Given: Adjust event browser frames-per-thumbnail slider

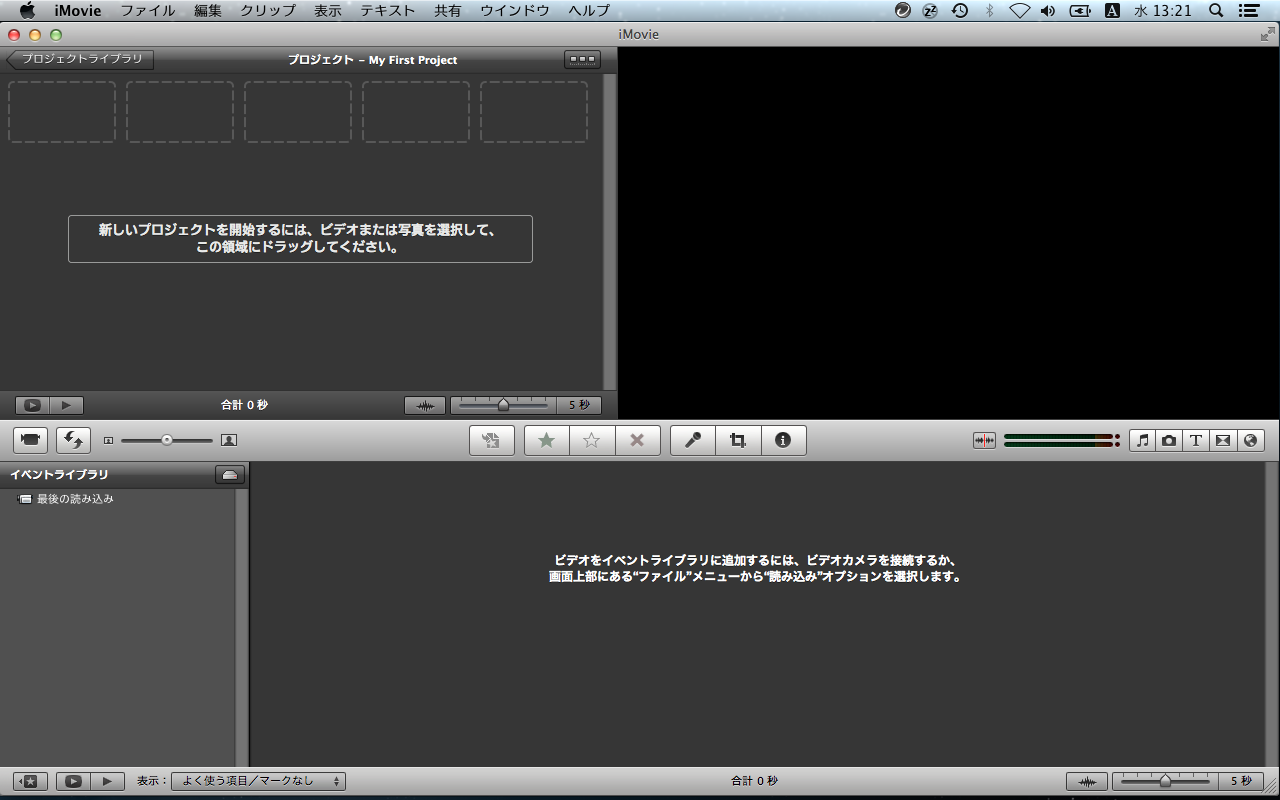Looking at the screenshot, I should point(1165,781).
